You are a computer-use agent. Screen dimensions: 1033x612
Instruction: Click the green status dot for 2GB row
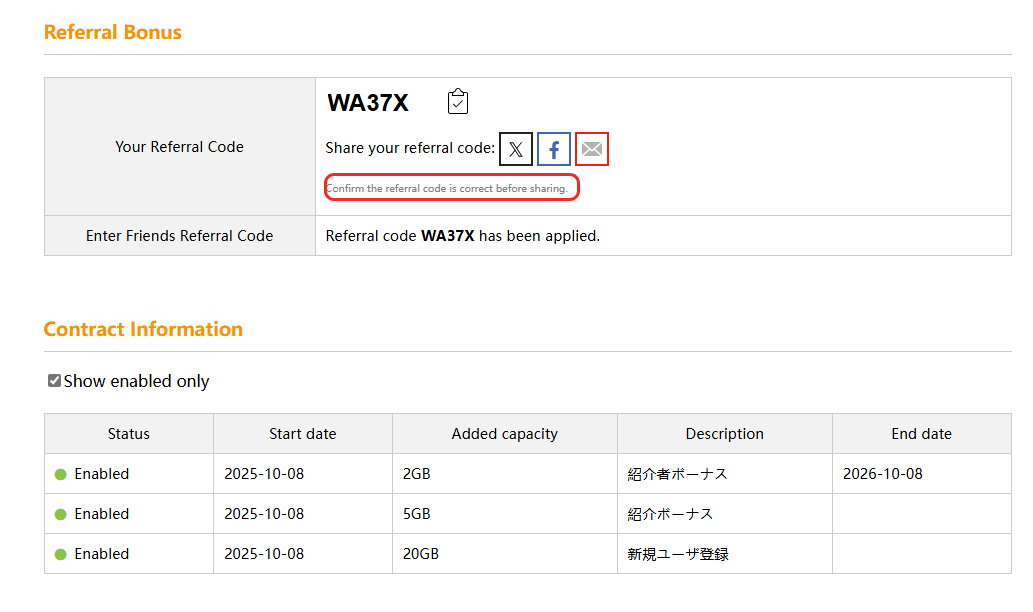click(x=61, y=474)
